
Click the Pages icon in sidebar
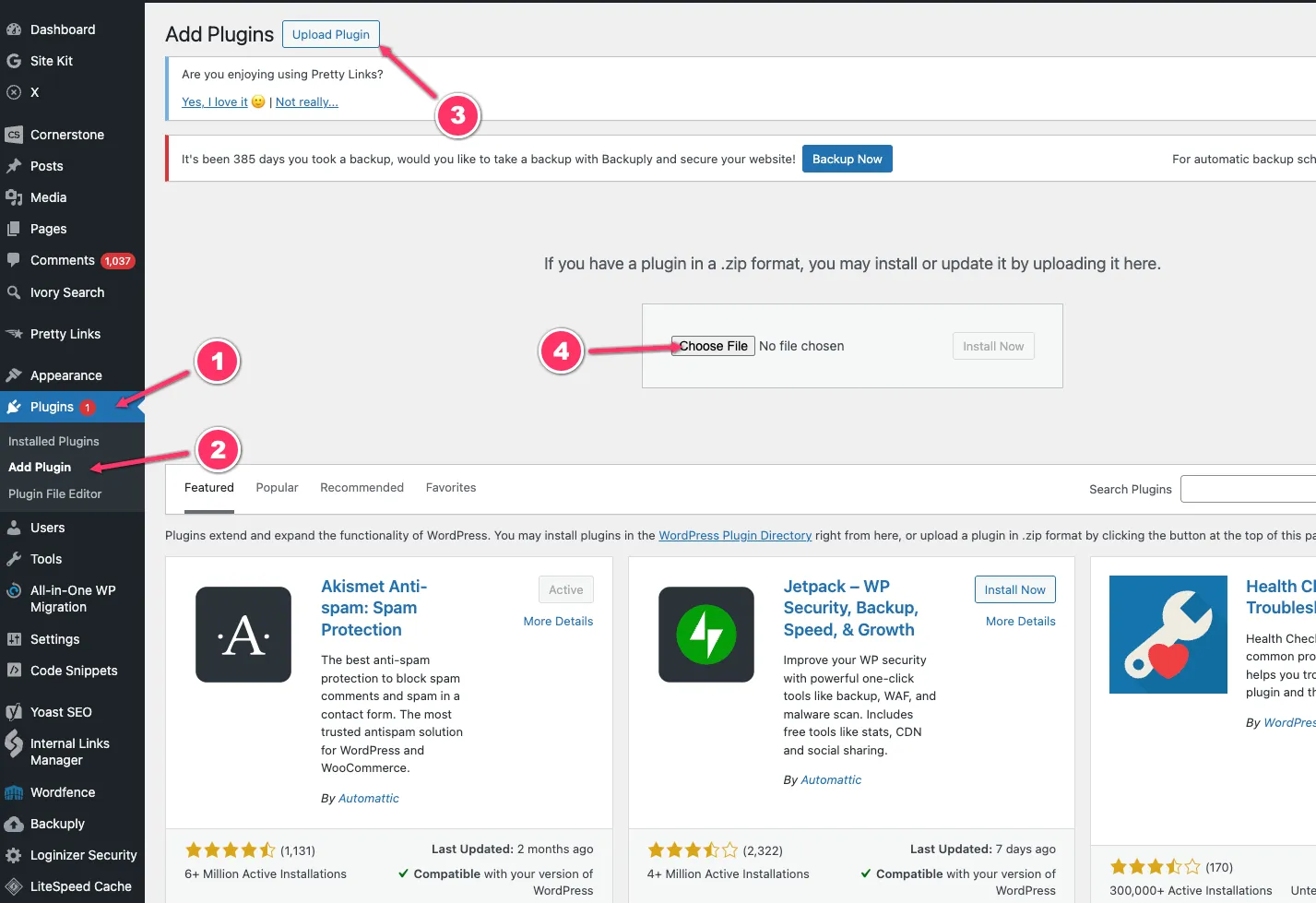pyautogui.click(x=14, y=229)
